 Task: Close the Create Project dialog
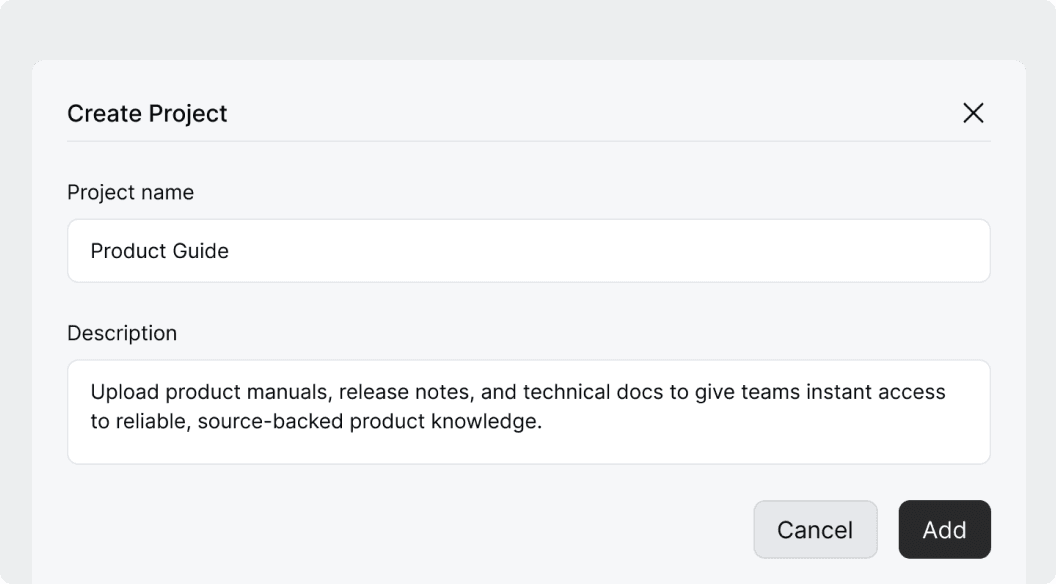[x=973, y=113]
